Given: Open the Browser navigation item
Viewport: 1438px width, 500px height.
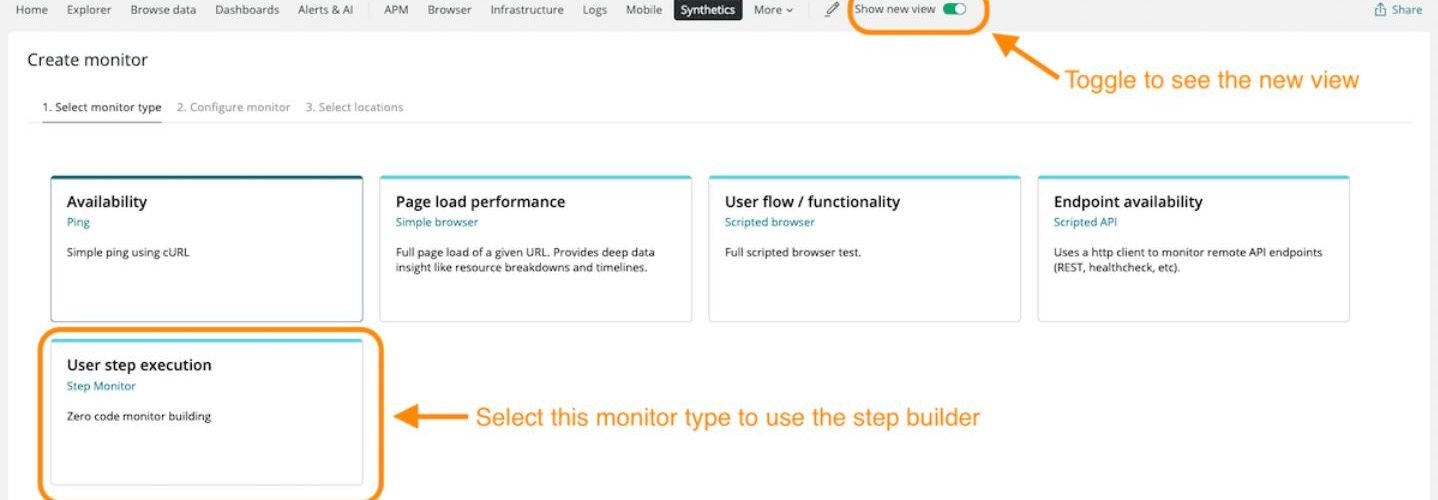Looking at the screenshot, I should [449, 10].
